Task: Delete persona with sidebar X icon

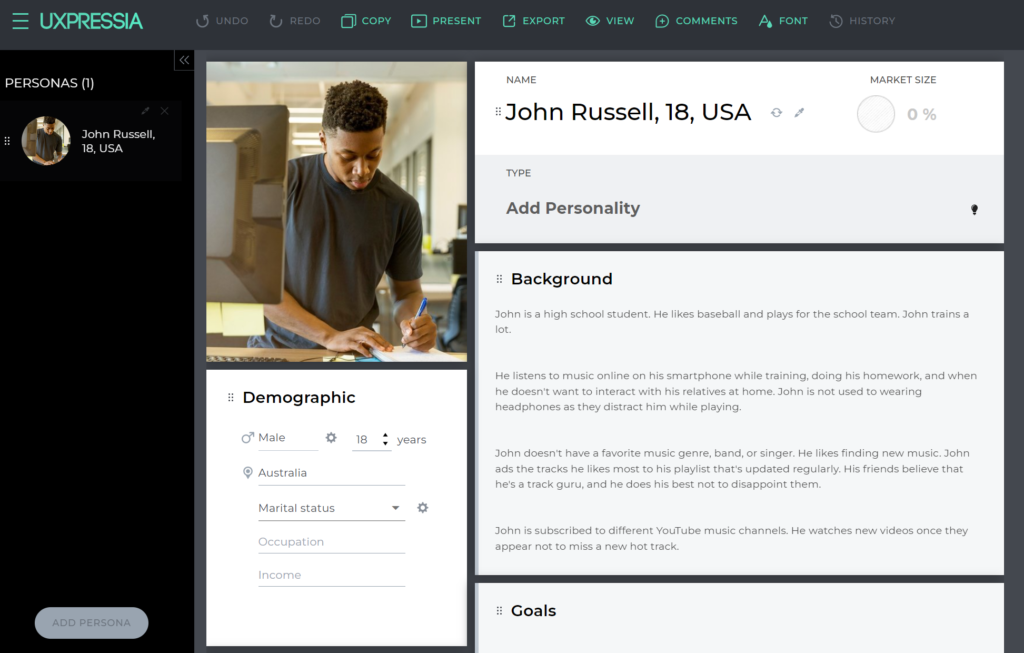Action: pos(164,111)
